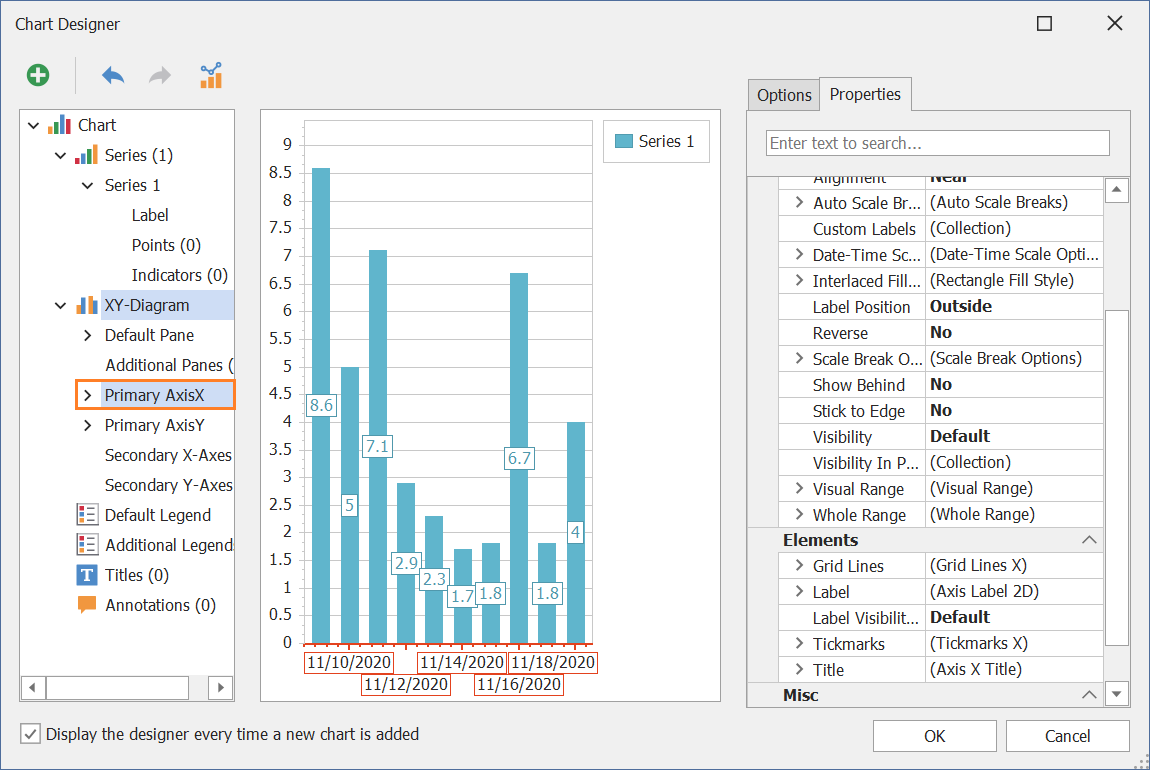Collapse the Series (1) tree node
The image size is (1150, 770).
[x=60, y=155]
